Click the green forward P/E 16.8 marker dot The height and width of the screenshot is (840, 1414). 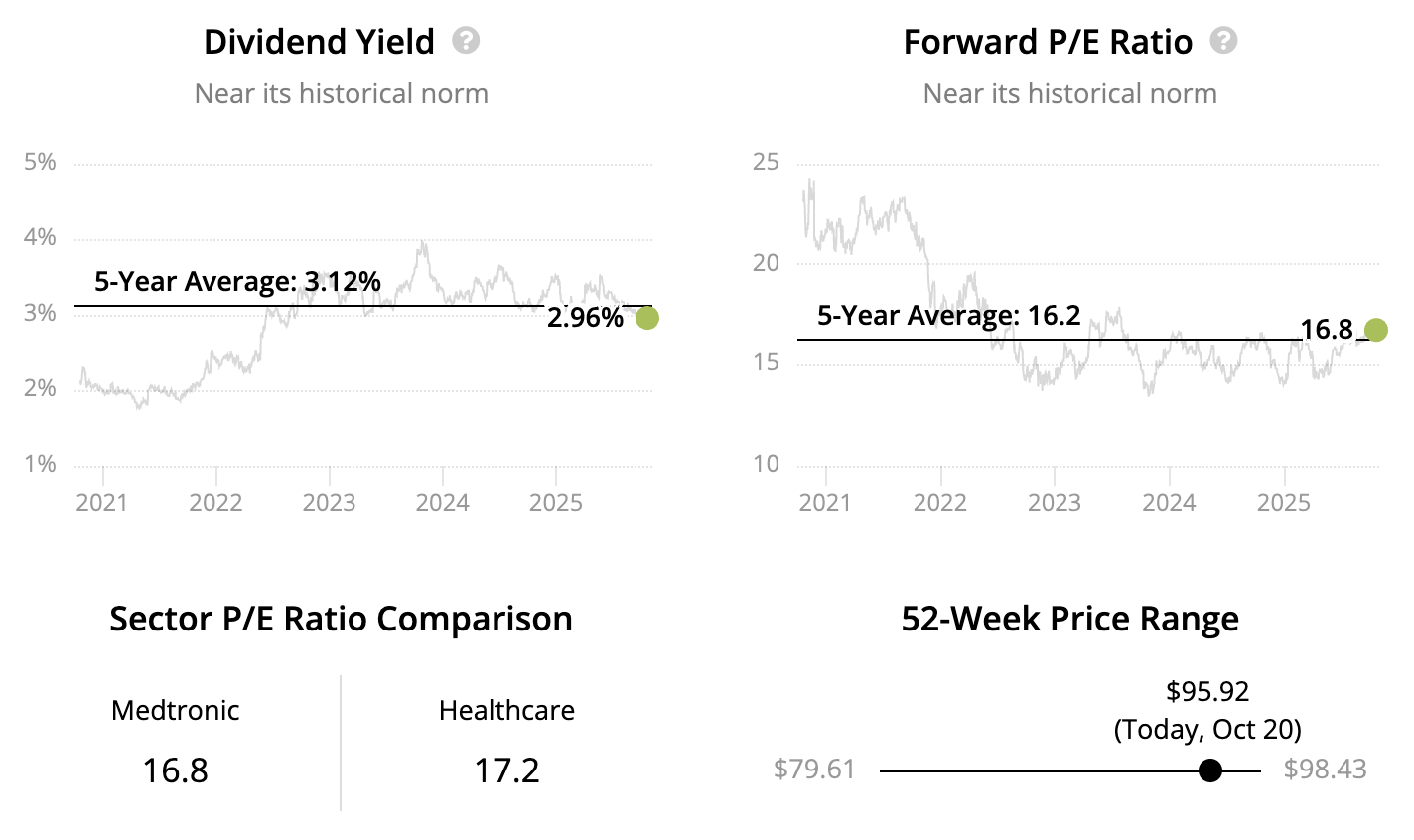[1375, 330]
